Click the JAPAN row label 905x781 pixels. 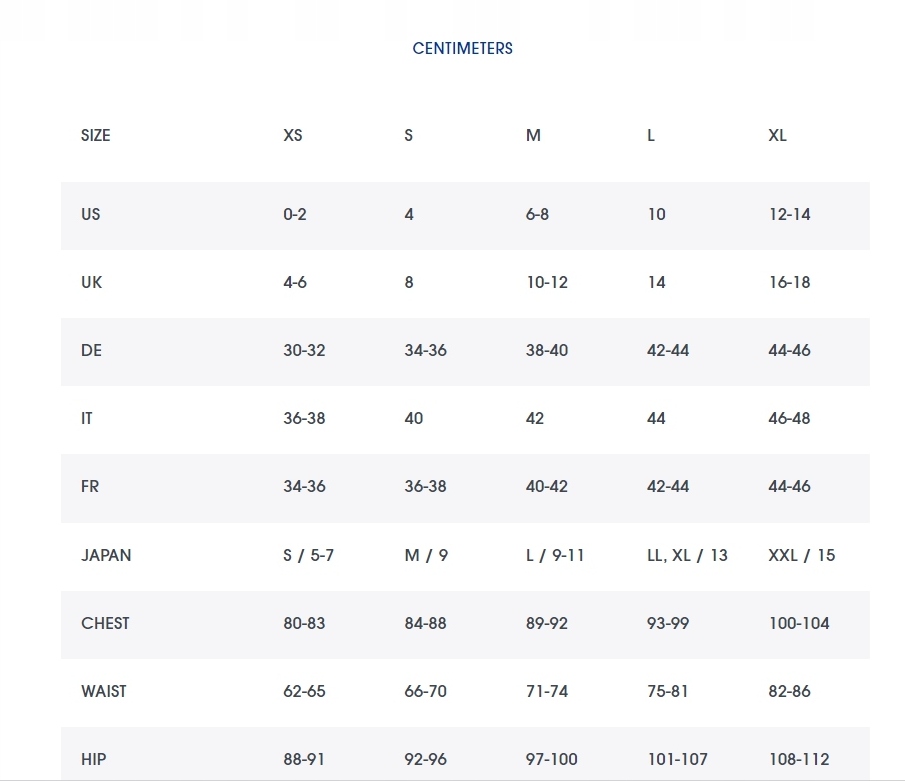[x=106, y=555]
